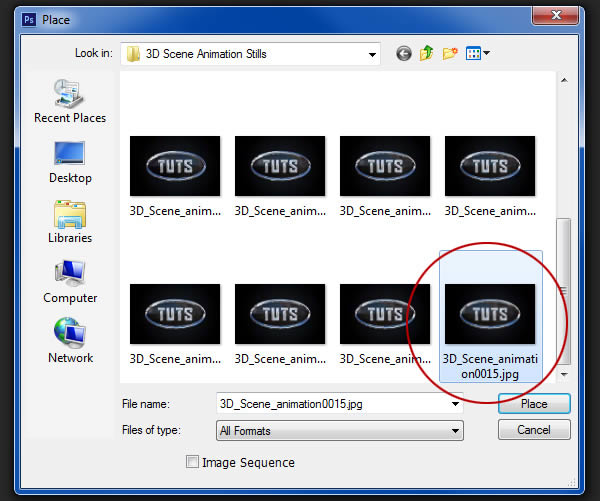Viewport: 600px width, 501px height.
Task: Close the Place dialog
Action: [x=556, y=15]
